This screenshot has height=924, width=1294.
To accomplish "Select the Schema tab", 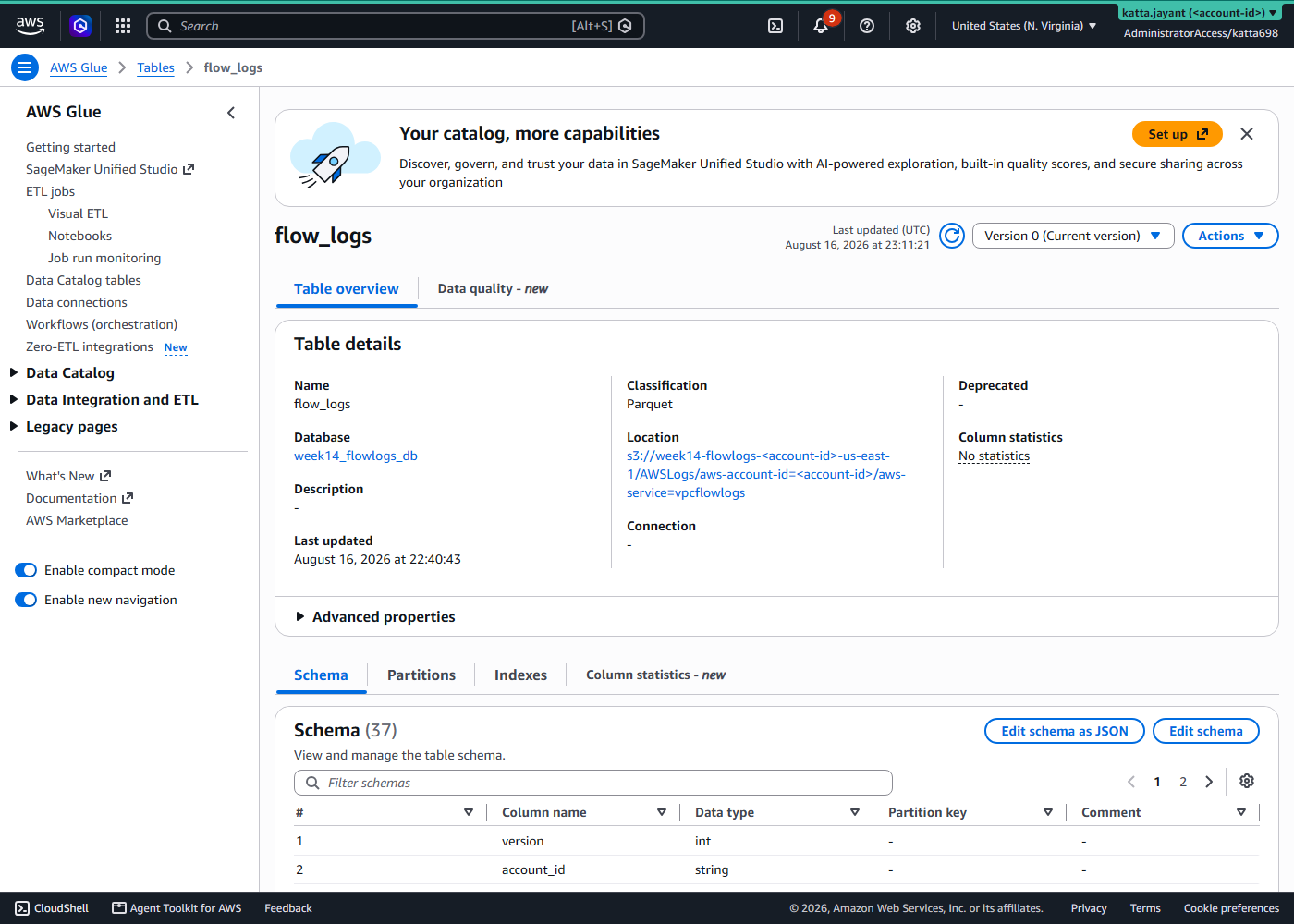I will point(321,675).
